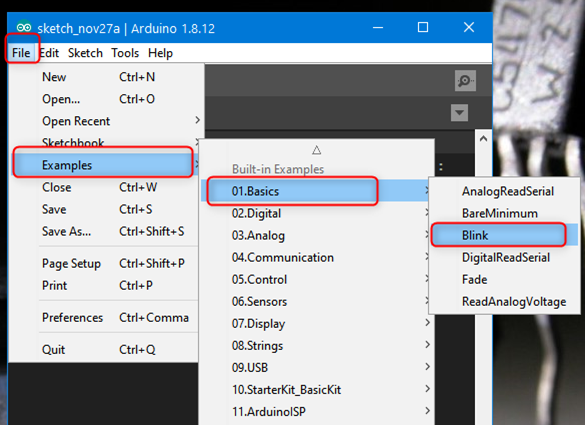Open the Help menu

tap(160, 53)
